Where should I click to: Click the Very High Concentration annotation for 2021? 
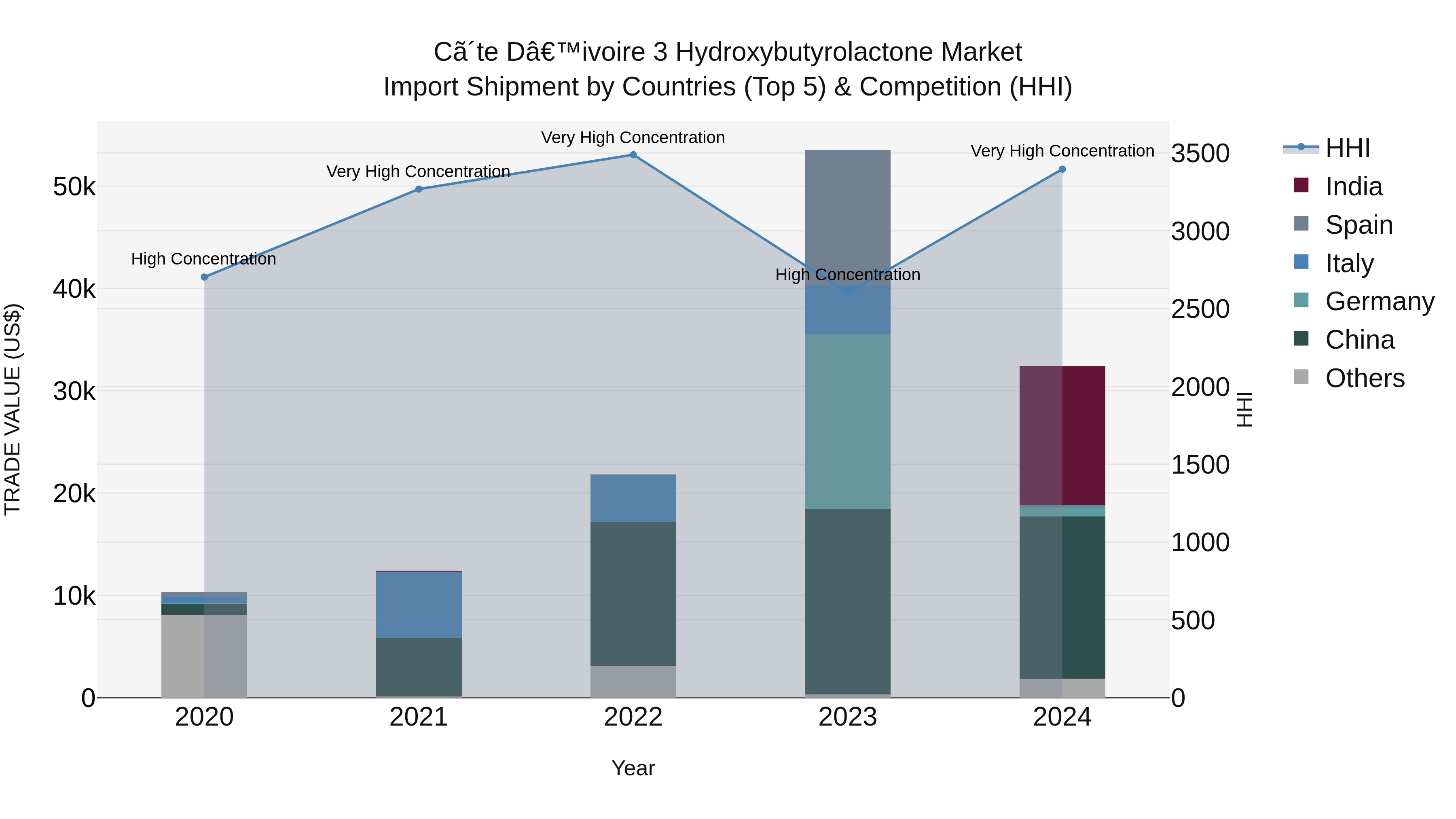(418, 171)
